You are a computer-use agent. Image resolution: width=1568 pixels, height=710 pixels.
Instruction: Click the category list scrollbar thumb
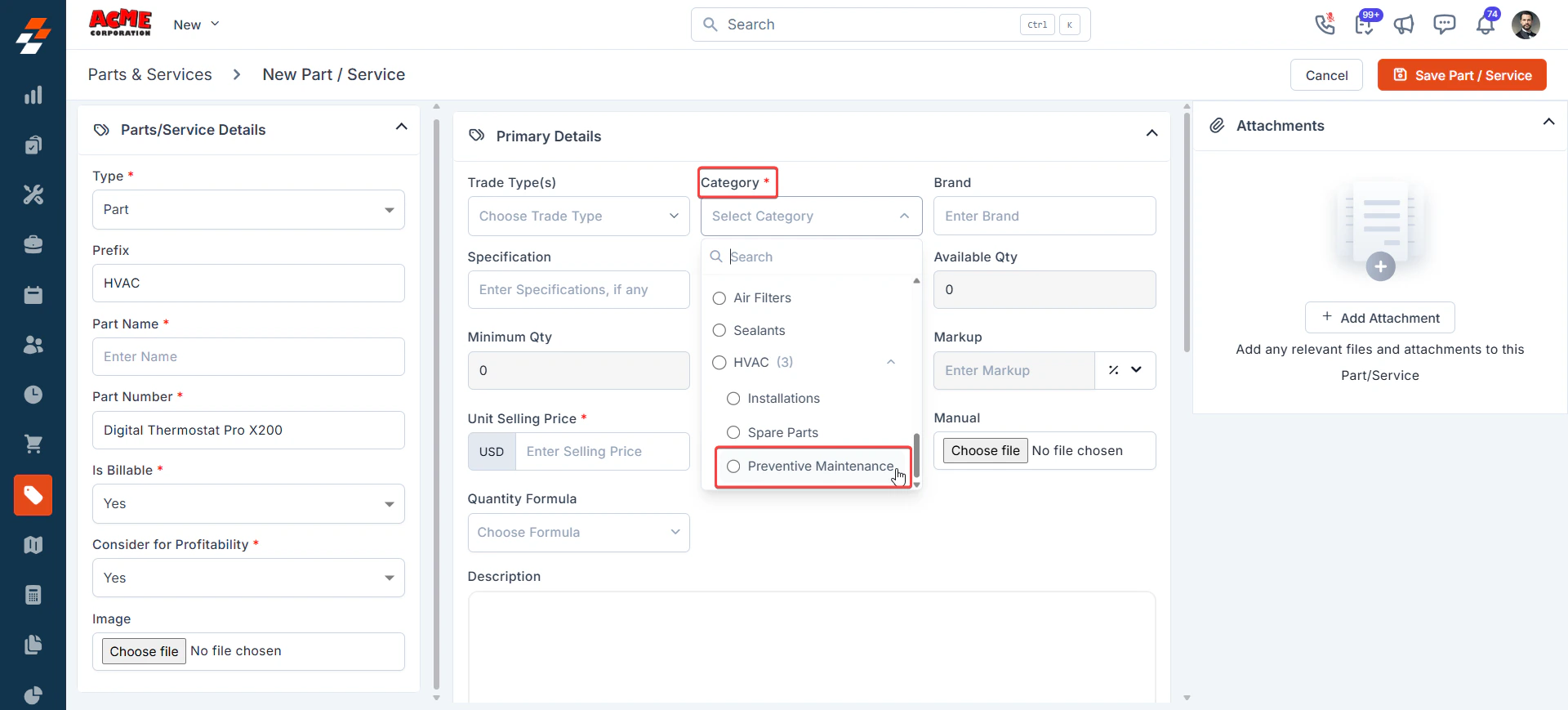pos(916,455)
